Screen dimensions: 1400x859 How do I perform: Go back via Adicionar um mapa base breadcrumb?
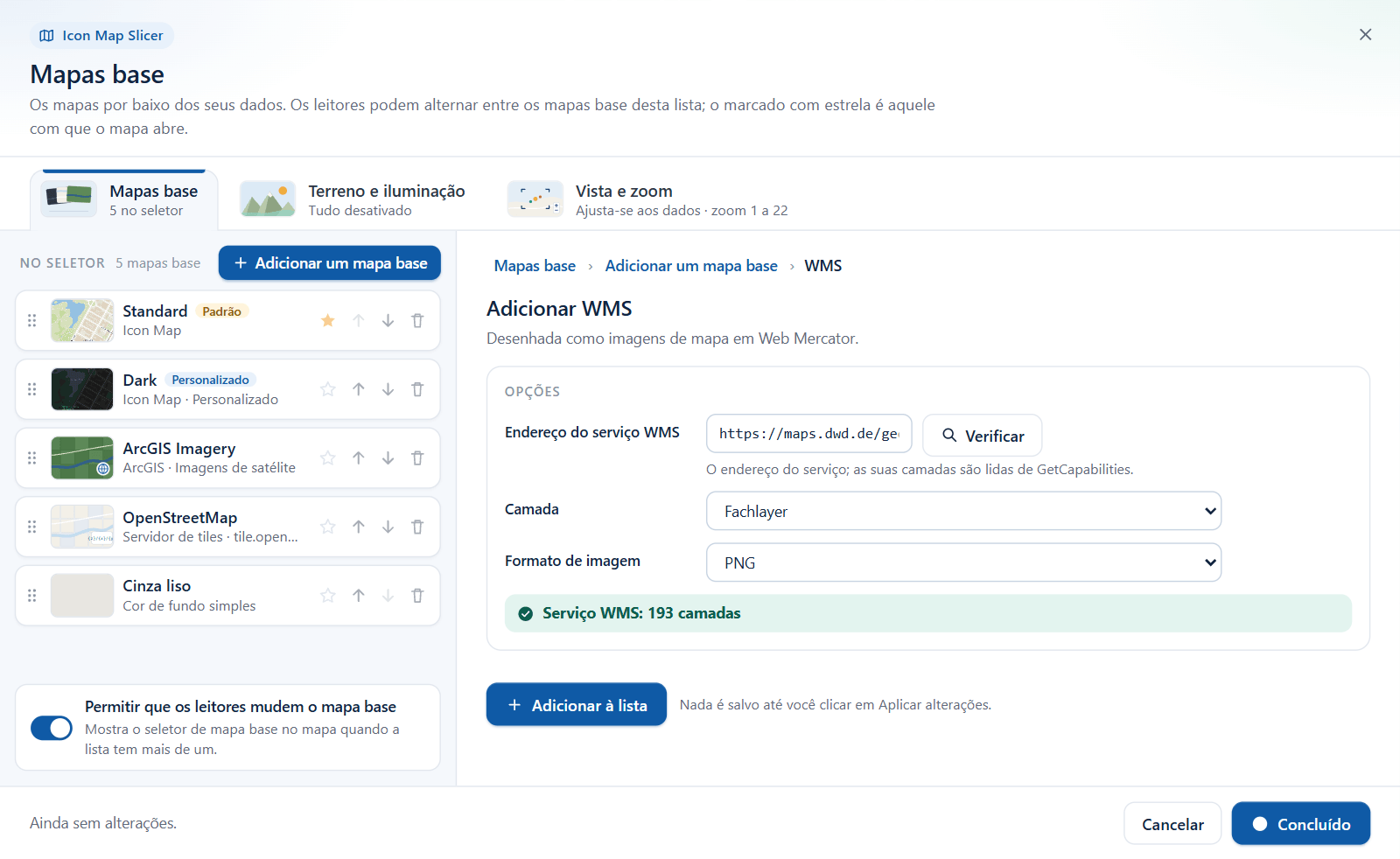(691, 266)
